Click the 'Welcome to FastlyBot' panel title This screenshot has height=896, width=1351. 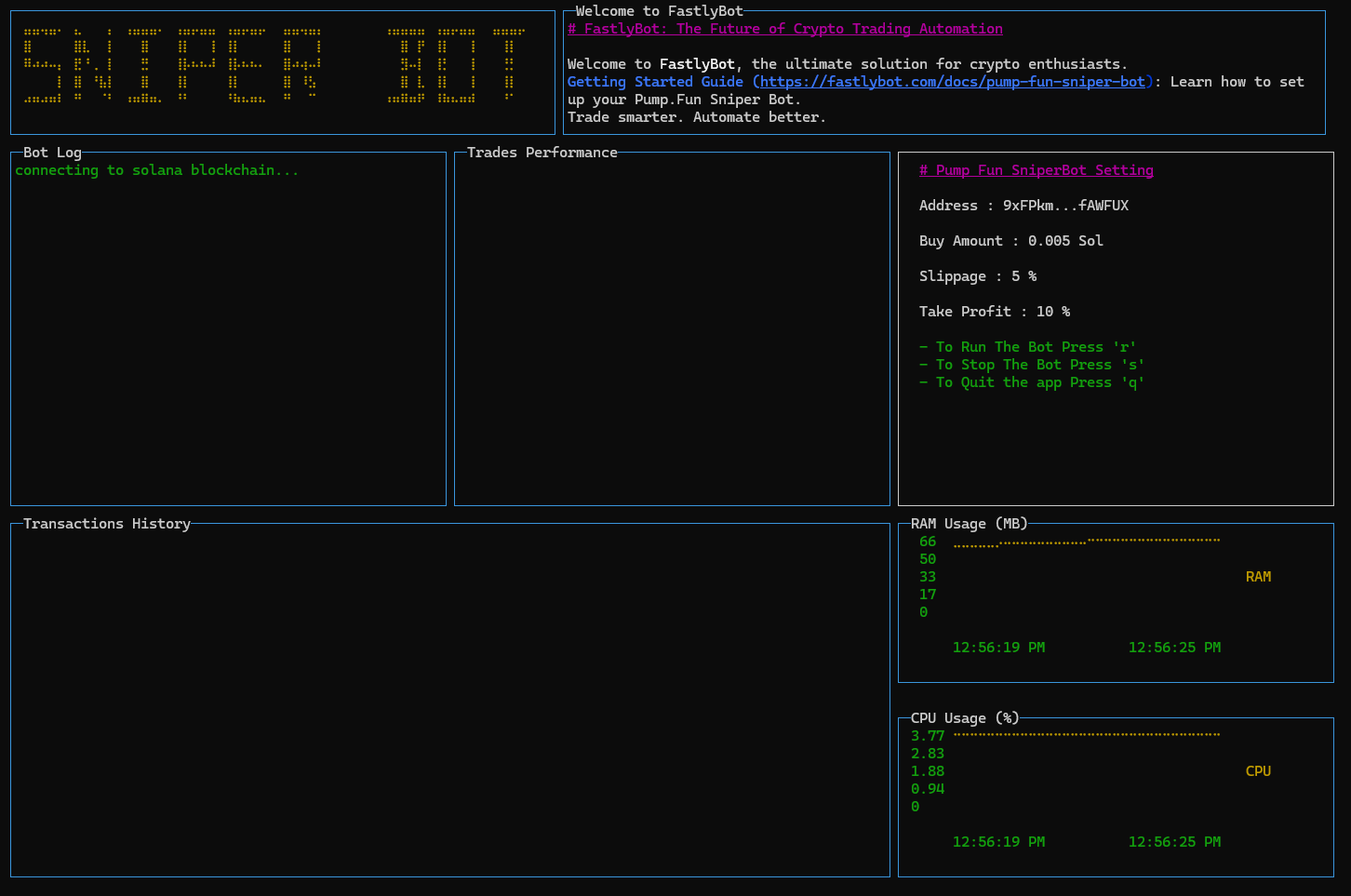pyautogui.click(x=660, y=11)
